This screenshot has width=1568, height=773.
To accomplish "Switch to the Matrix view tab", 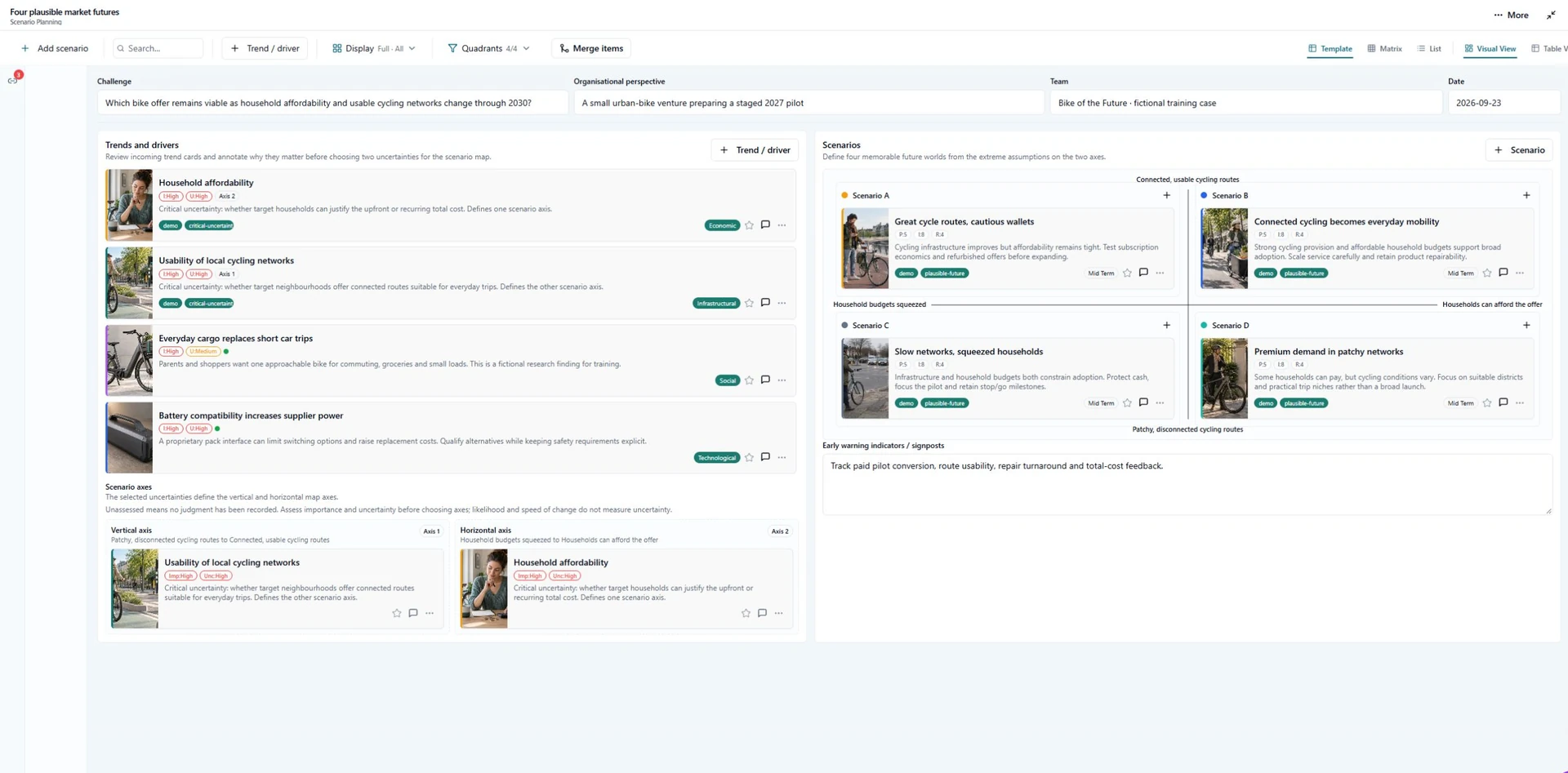I will coord(1384,49).
